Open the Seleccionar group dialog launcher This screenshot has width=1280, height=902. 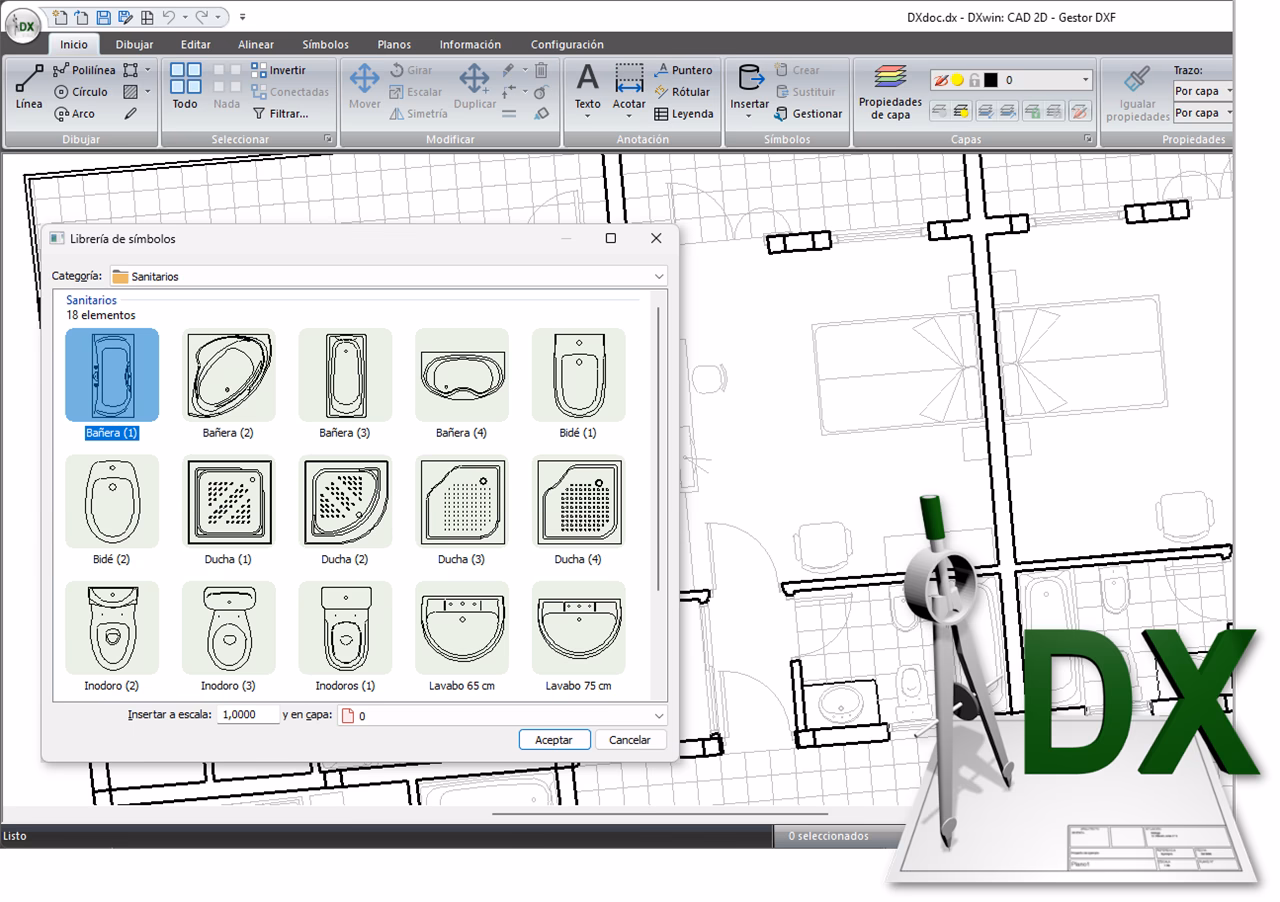328,139
